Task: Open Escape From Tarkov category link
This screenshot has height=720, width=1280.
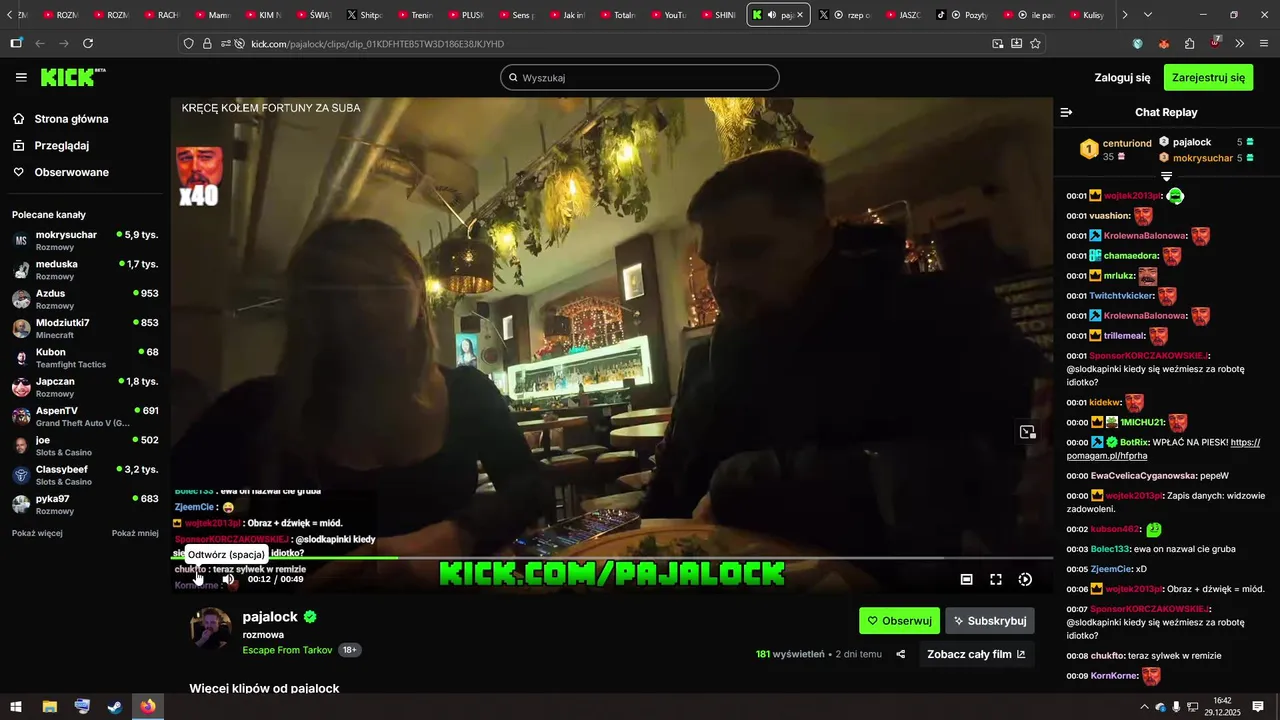Action: 287,650
